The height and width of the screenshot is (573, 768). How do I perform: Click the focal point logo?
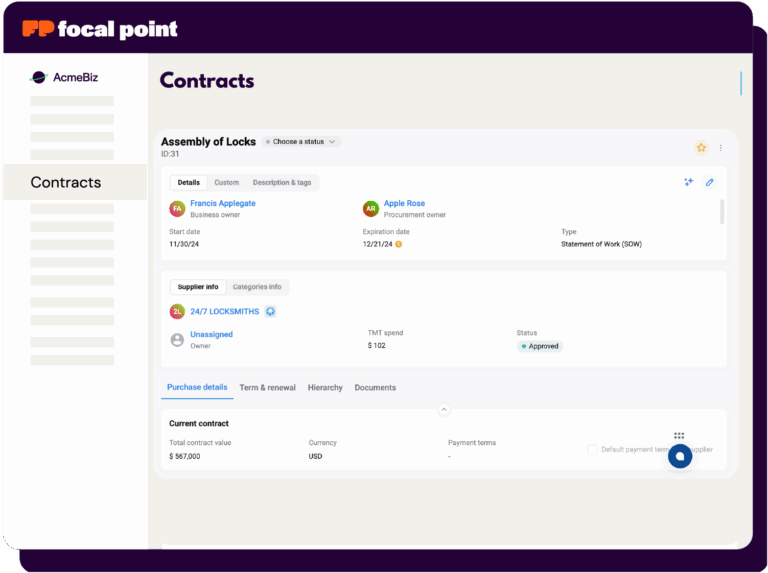click(100, 29)
